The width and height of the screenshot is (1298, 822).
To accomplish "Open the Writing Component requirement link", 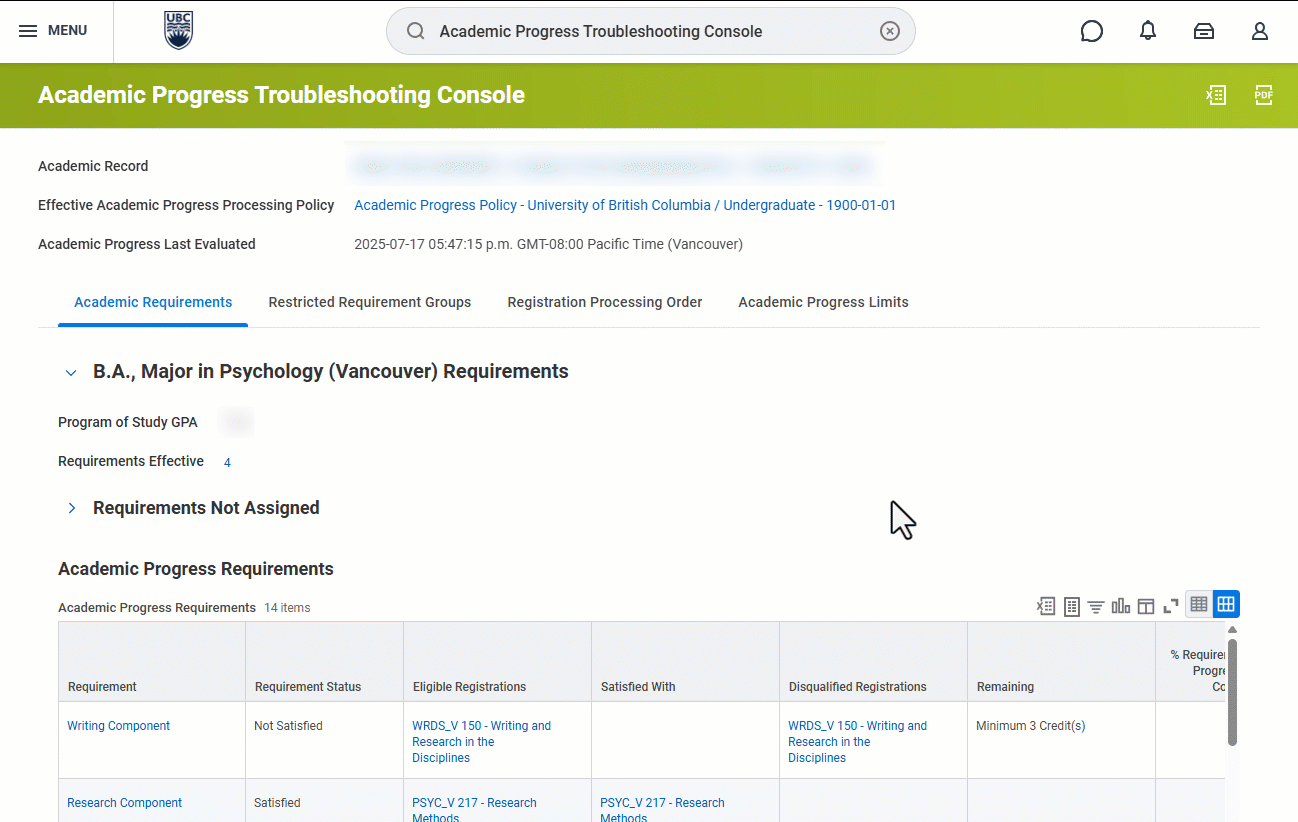I will tap(118, 726).
